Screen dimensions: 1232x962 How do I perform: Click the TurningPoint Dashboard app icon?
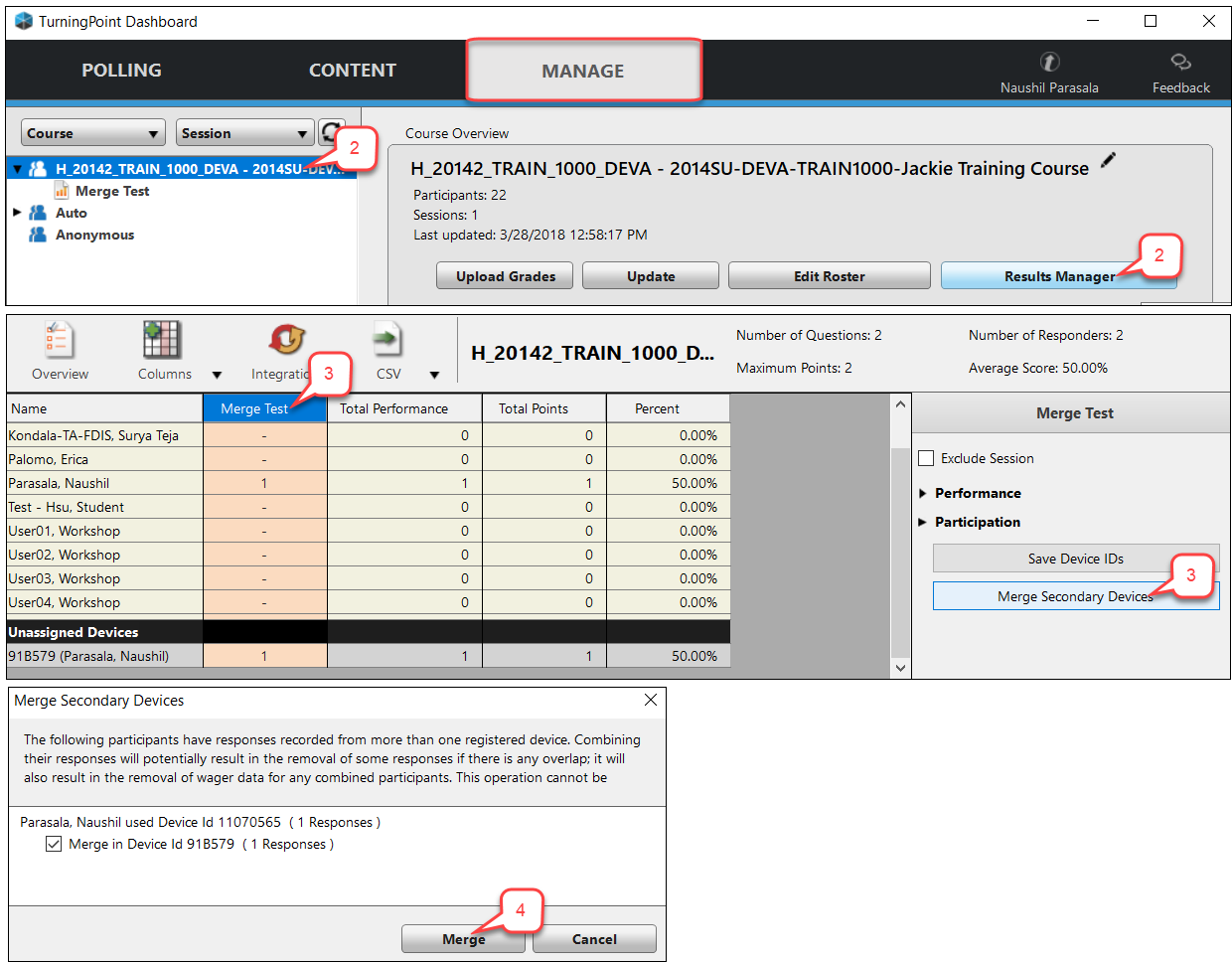pos(24,21)
